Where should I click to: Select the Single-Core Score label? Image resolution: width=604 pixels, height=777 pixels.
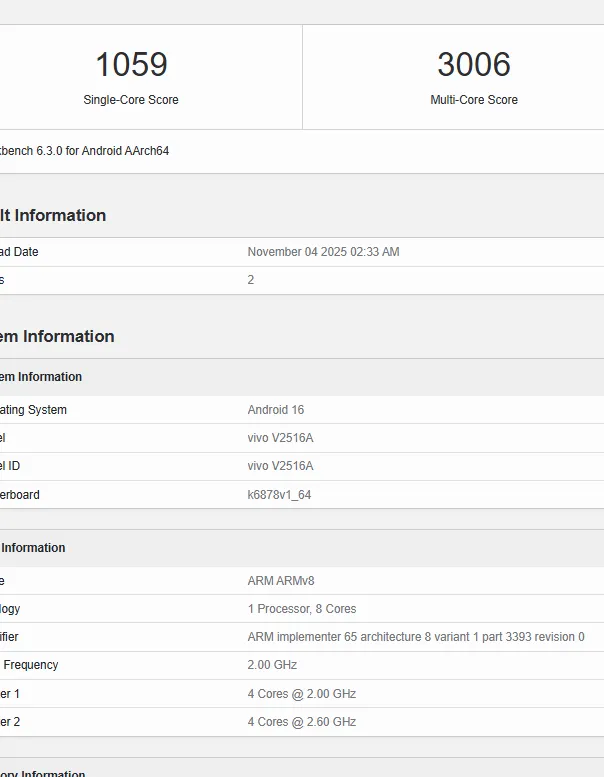pyautogui.click(x=131, y=100)
